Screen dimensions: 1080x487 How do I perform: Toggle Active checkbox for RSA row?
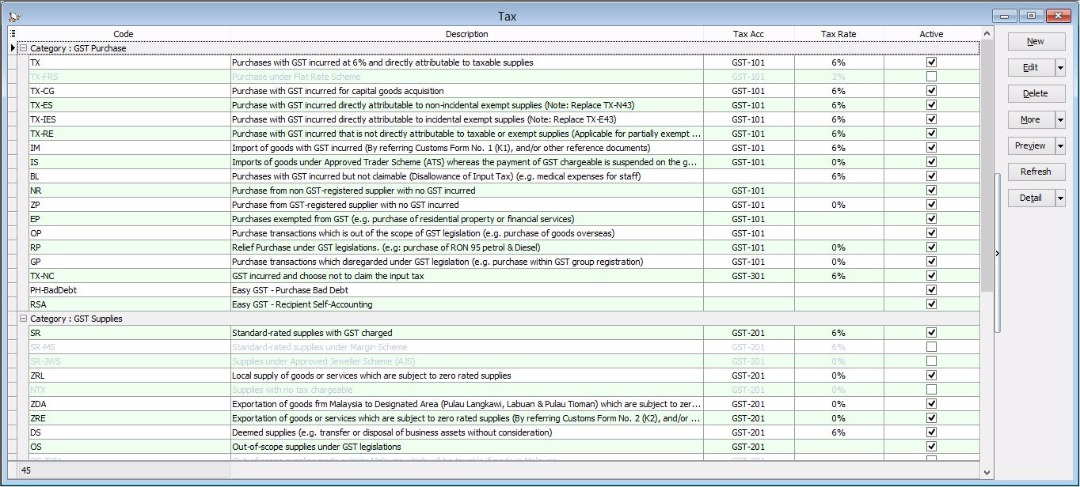pos(932,304)
